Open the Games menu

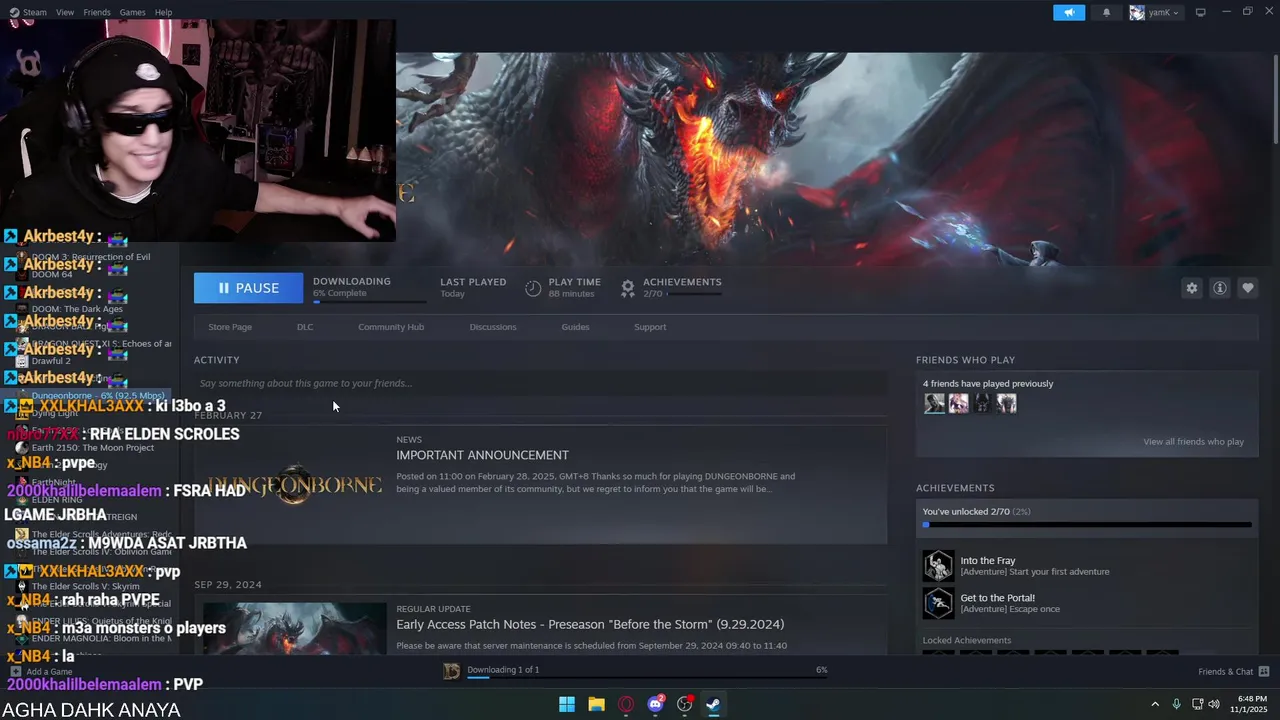click(x=132, y=12)
